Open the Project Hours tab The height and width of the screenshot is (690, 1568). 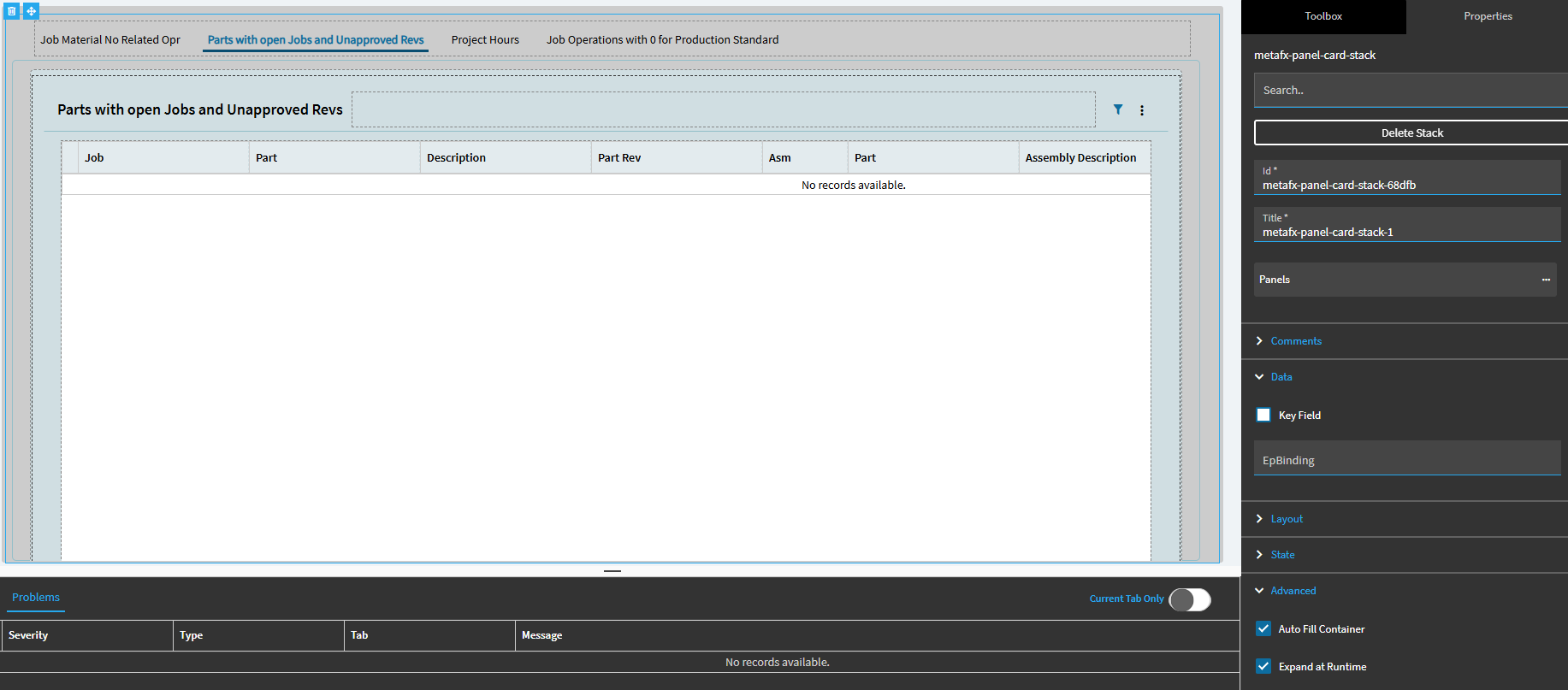[x=485, y=39]
